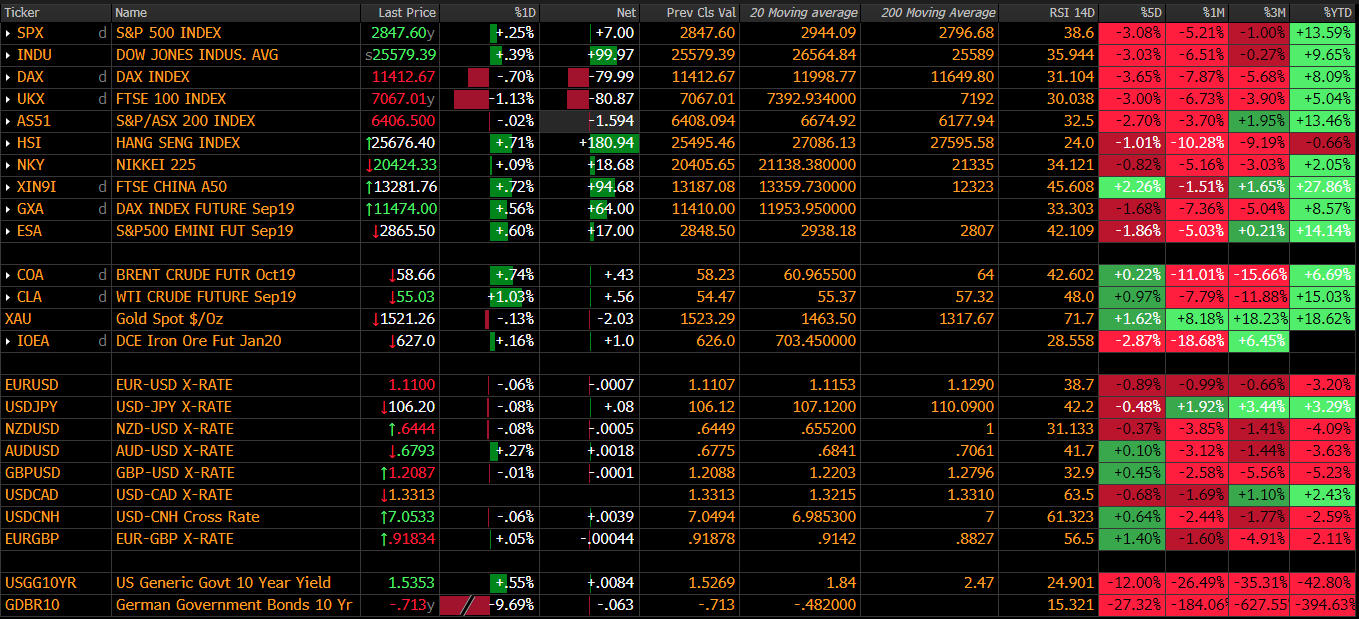Viewport: 1359px width, 619px height.
Task: Click the delayed 'd' marker on UKX row
Action: [x=102, y=99]
